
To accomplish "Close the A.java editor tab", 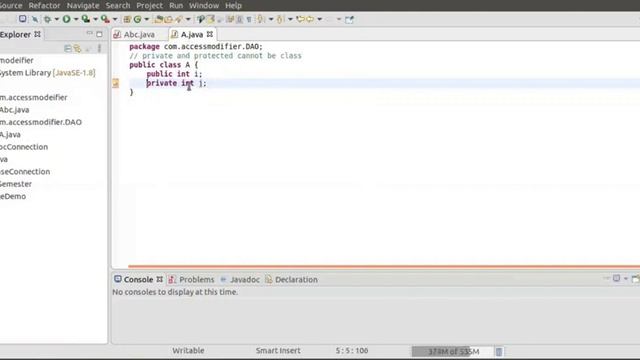I will tap(210, 34).
